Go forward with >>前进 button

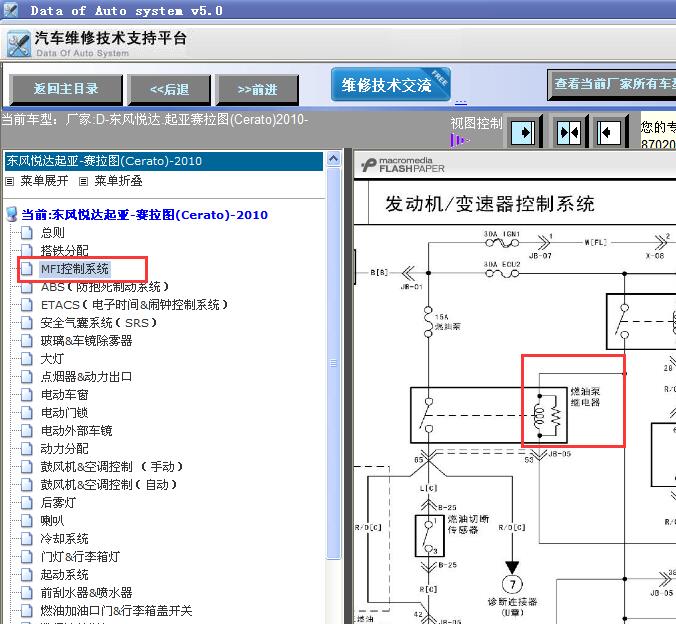(x=257, y=90)
